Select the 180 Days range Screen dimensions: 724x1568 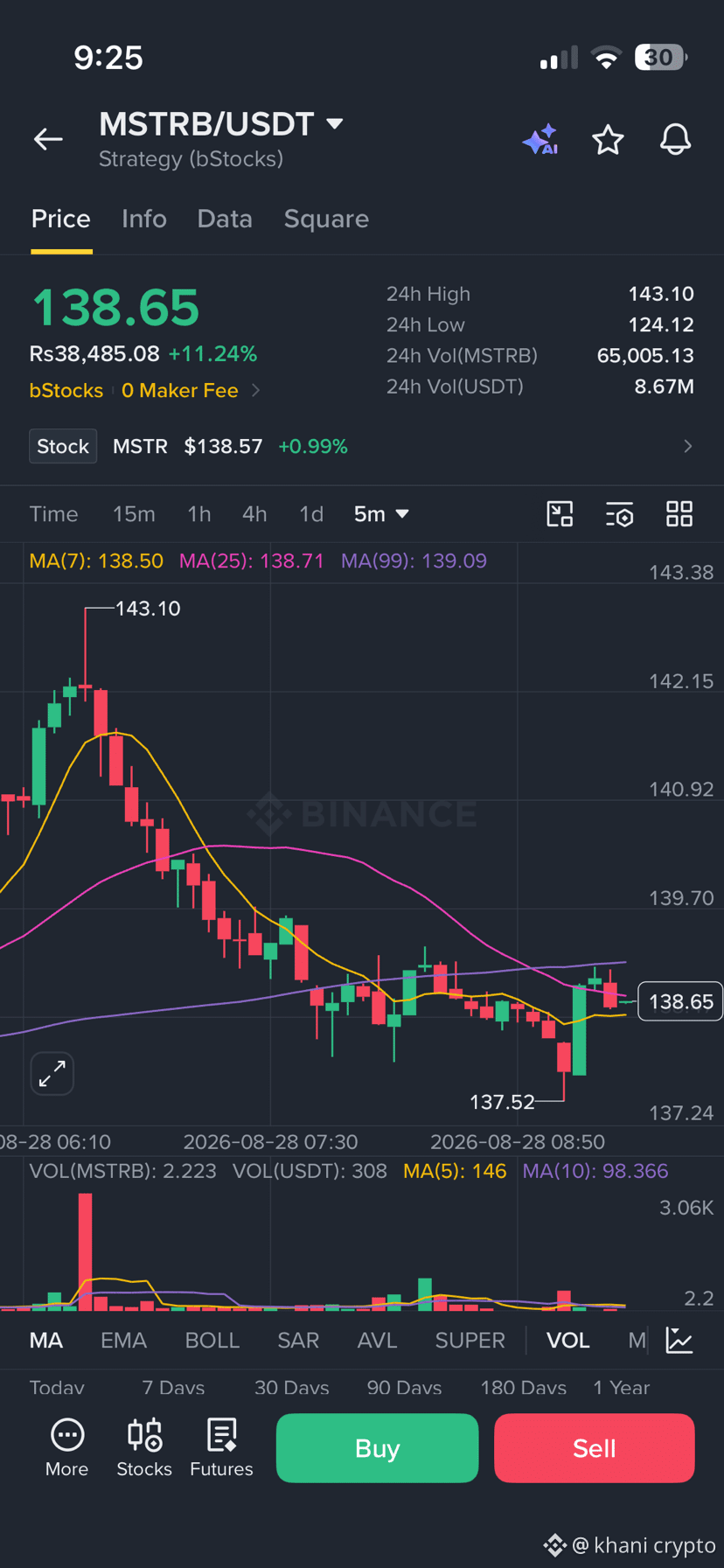tap(523, 1388)
